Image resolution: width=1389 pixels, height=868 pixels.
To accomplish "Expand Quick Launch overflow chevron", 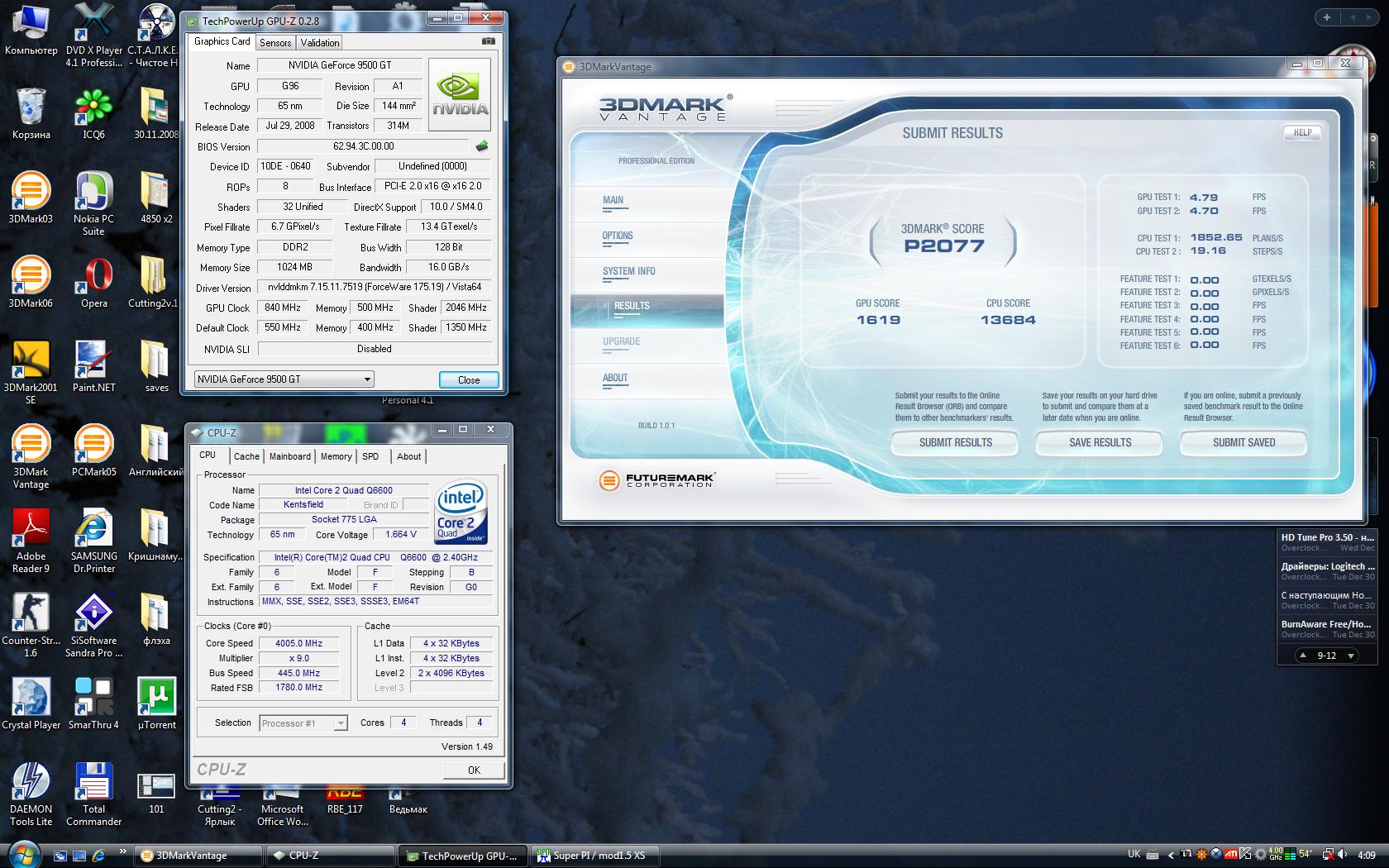I will 123,851.
